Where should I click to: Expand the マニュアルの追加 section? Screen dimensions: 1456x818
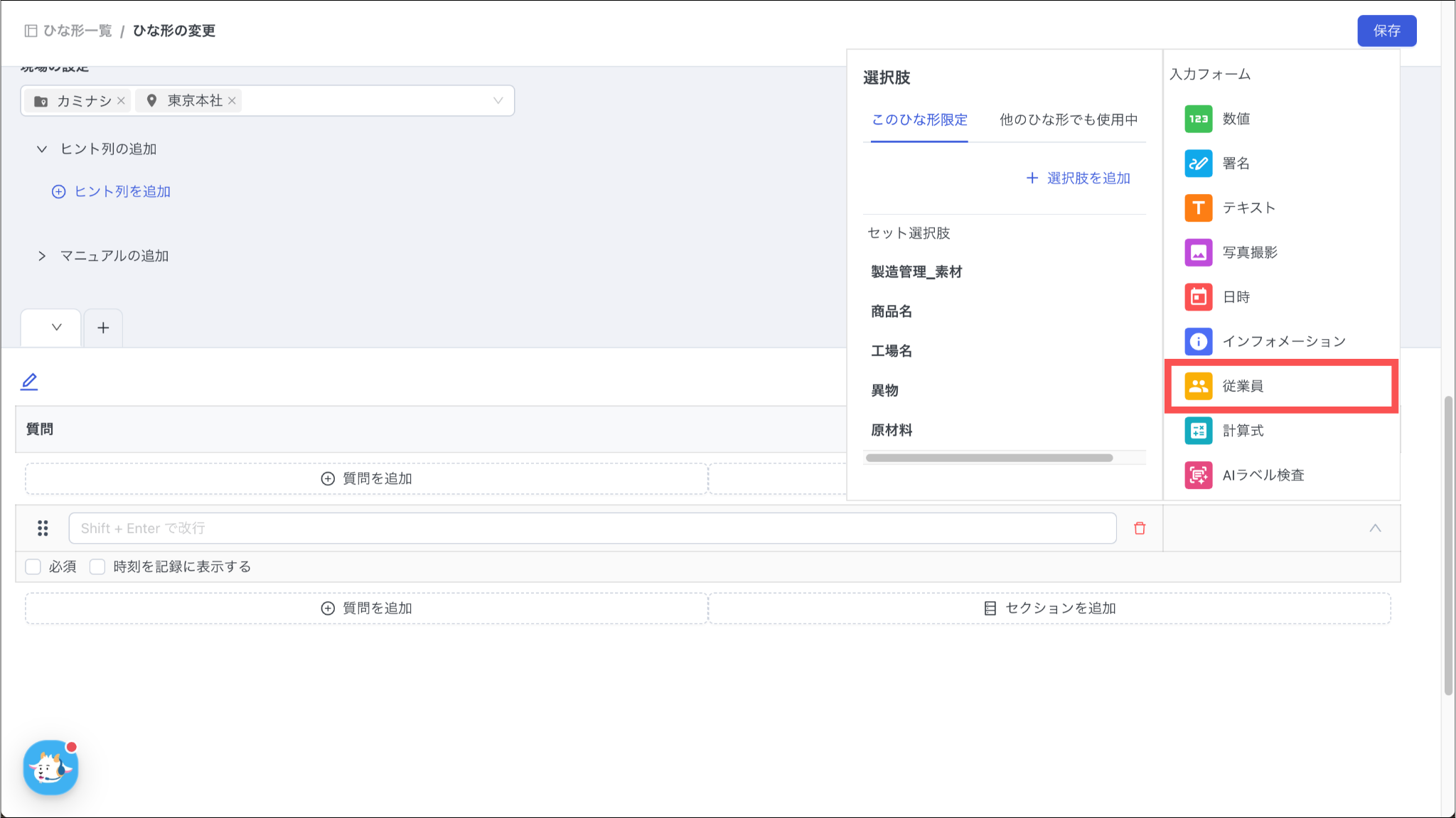coord(42,256)
